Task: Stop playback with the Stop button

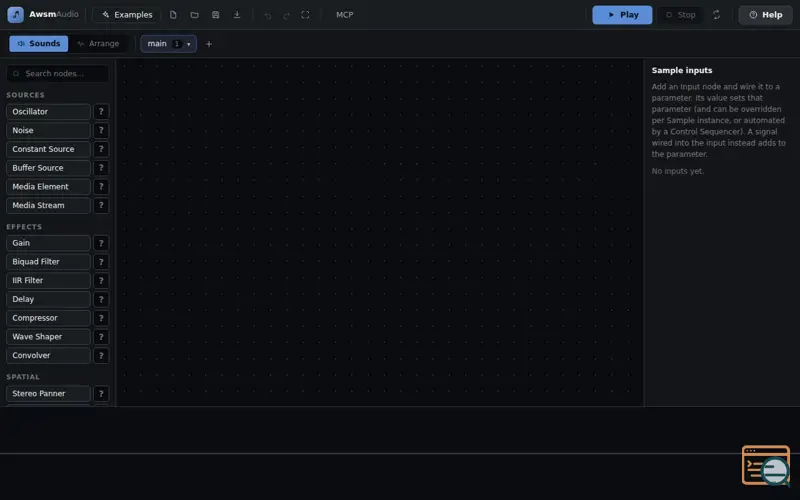Action: coord(680,15)
